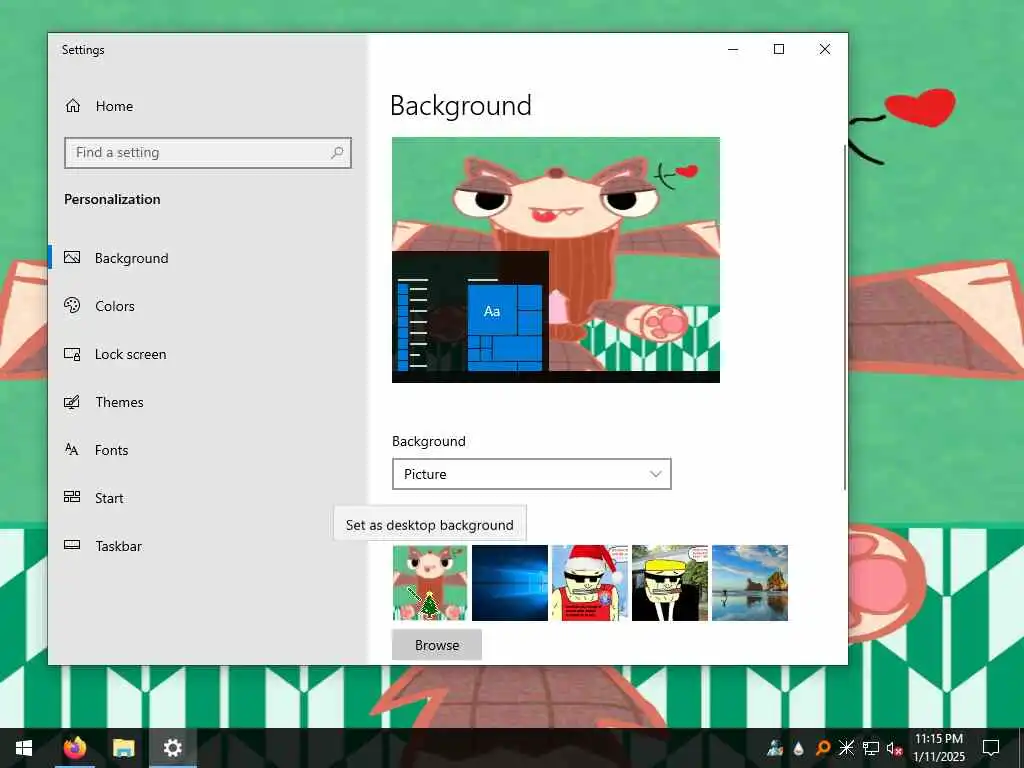Image resolution: width=1024 pixels, height=768 pixels.
Task: Click the Taskbar sidebar icon
Action: point(72,545)
